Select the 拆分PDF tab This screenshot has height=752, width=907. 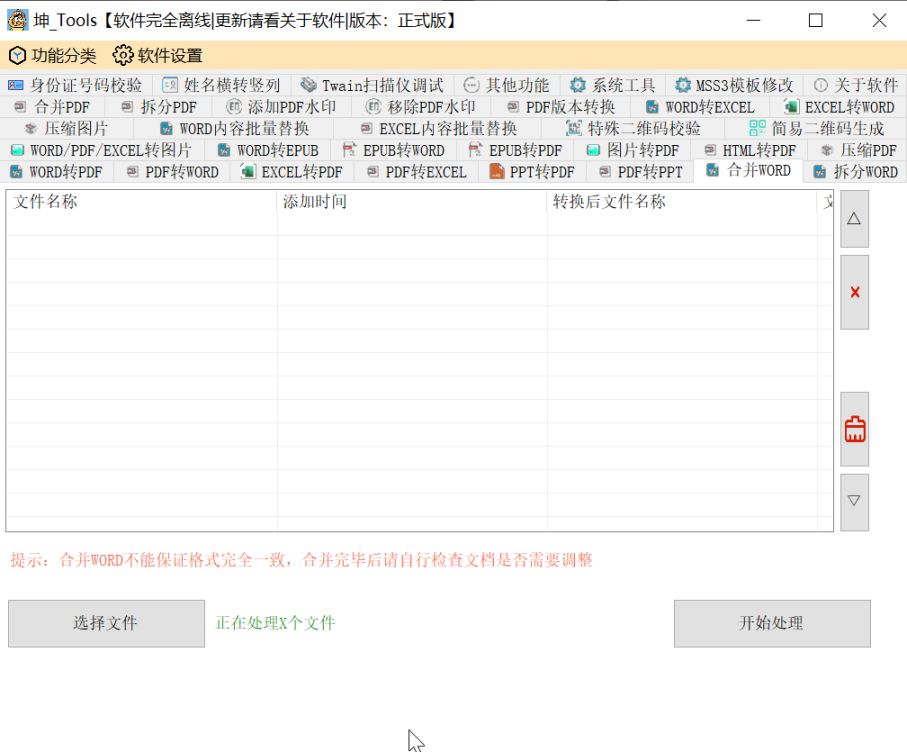(x=158, y=107)
